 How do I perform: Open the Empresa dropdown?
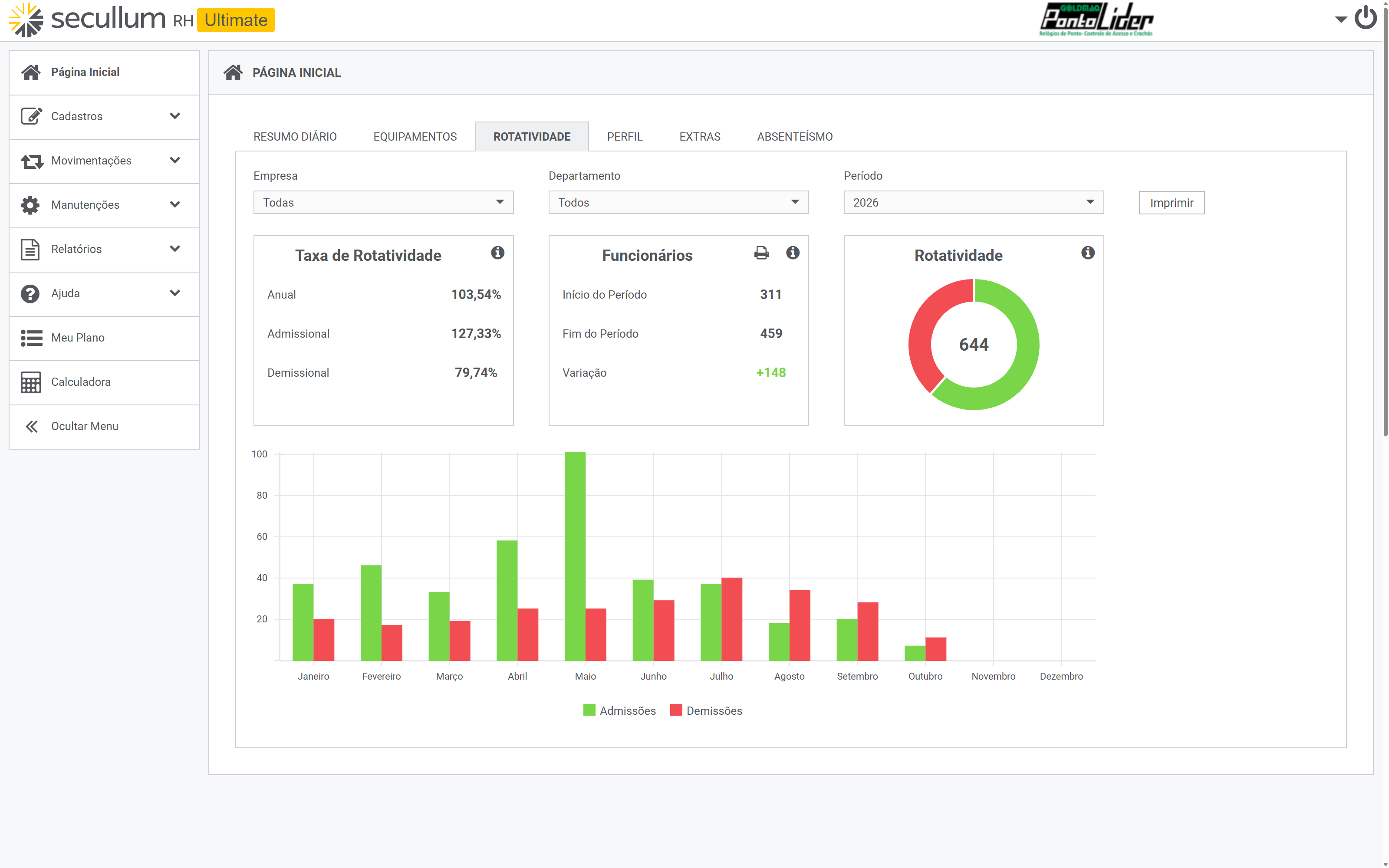coord(383,203)
